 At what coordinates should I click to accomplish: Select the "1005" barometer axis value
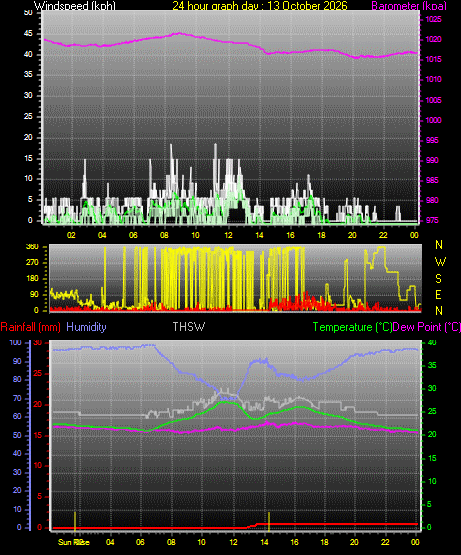(x=433, y=100)
